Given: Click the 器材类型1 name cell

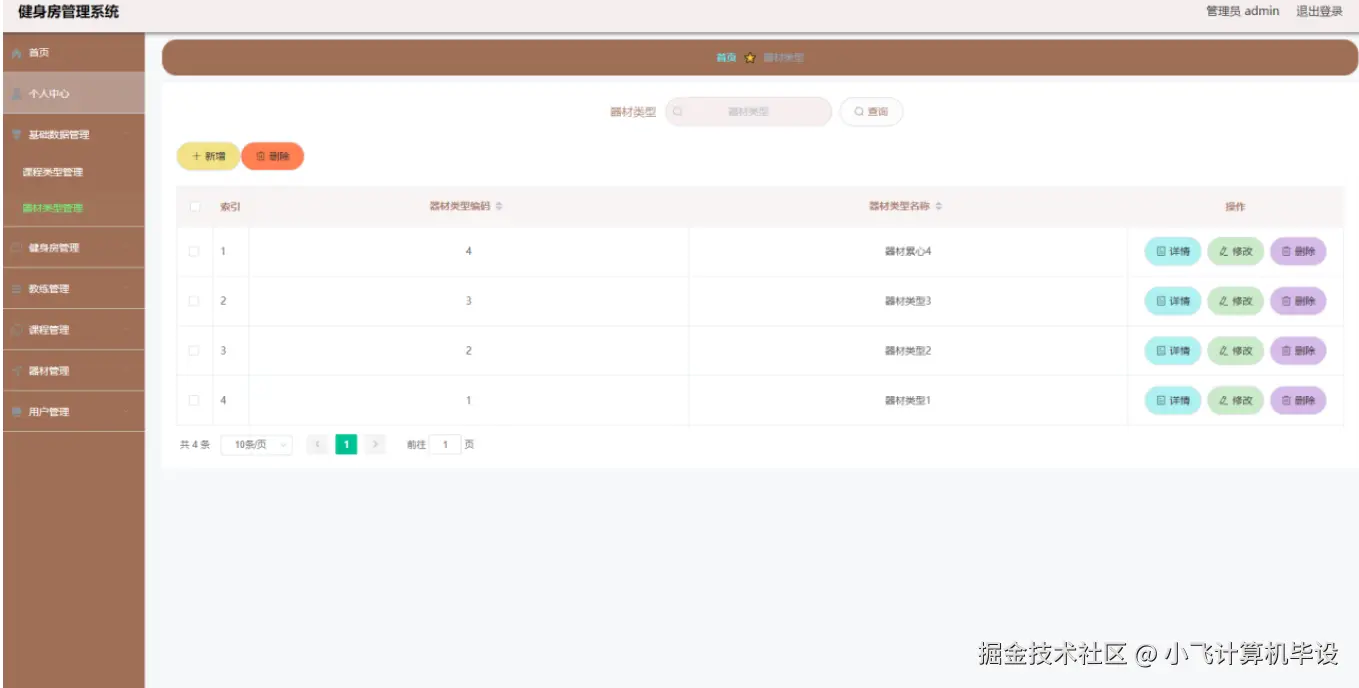Looking at the screenshot, I should point(908,401).
